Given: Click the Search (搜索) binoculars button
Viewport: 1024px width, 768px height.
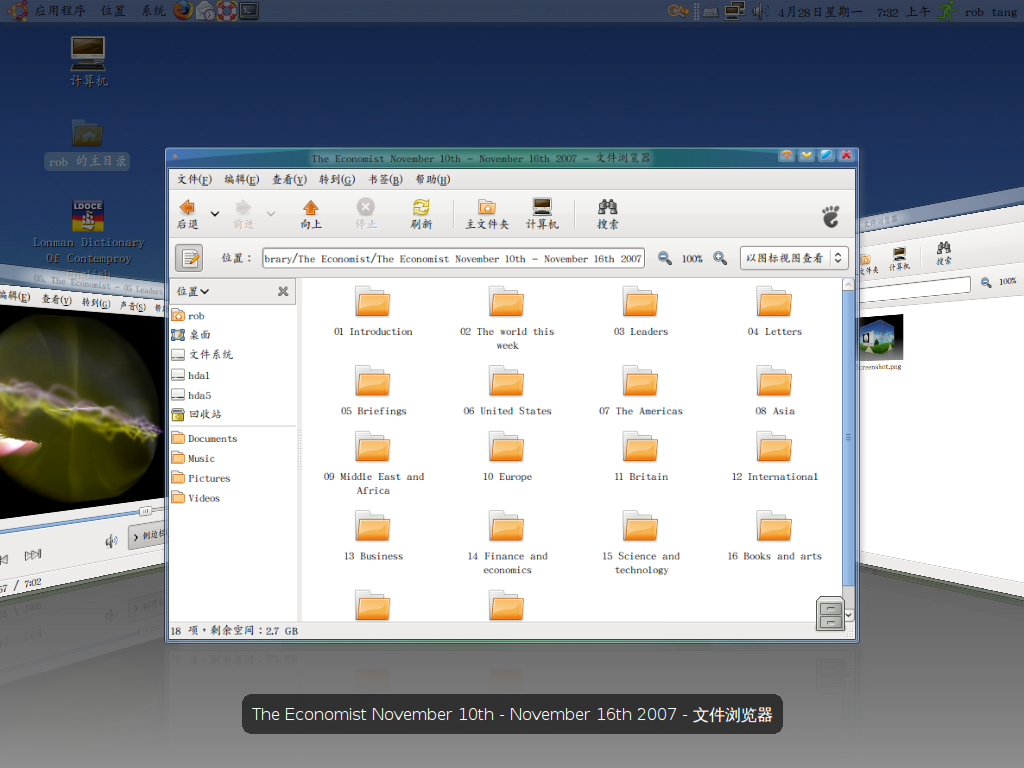Looking at the screenshot, I should tap(607, 214).
